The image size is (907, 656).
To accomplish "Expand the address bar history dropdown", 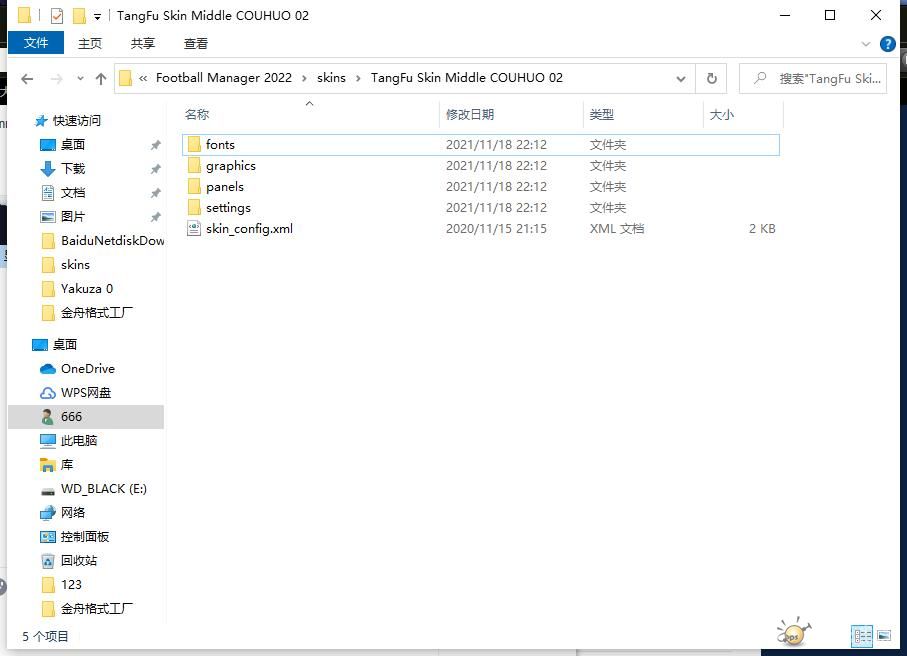I will [x=681, y=78].
